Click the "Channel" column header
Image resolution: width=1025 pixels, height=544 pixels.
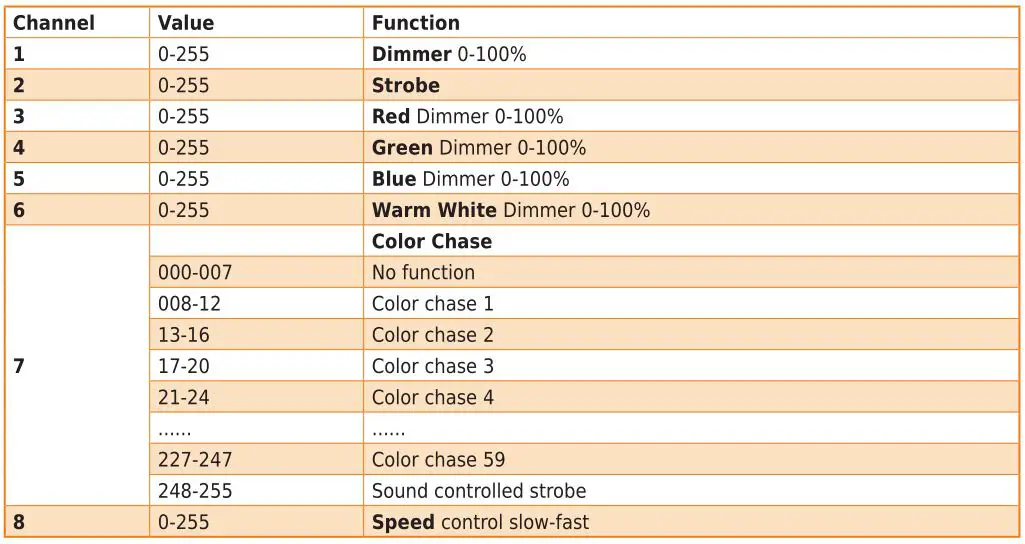click(53, 23)
